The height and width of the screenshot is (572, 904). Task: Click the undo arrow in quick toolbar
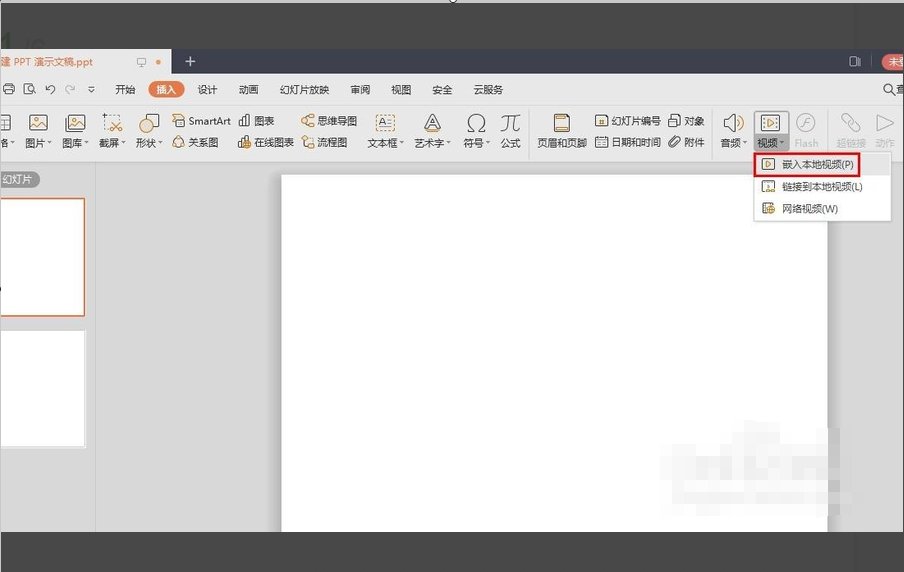50,89
